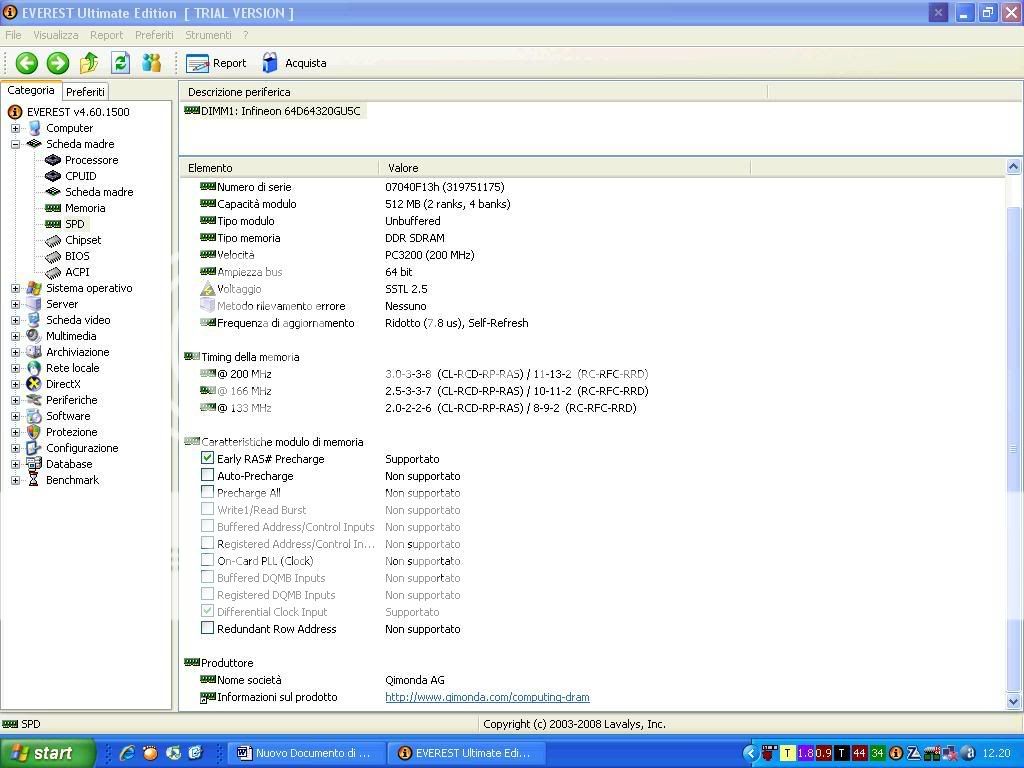The image size is (1024, 768).
Task: Expand the Scheda video node
Action: [16, 321]
